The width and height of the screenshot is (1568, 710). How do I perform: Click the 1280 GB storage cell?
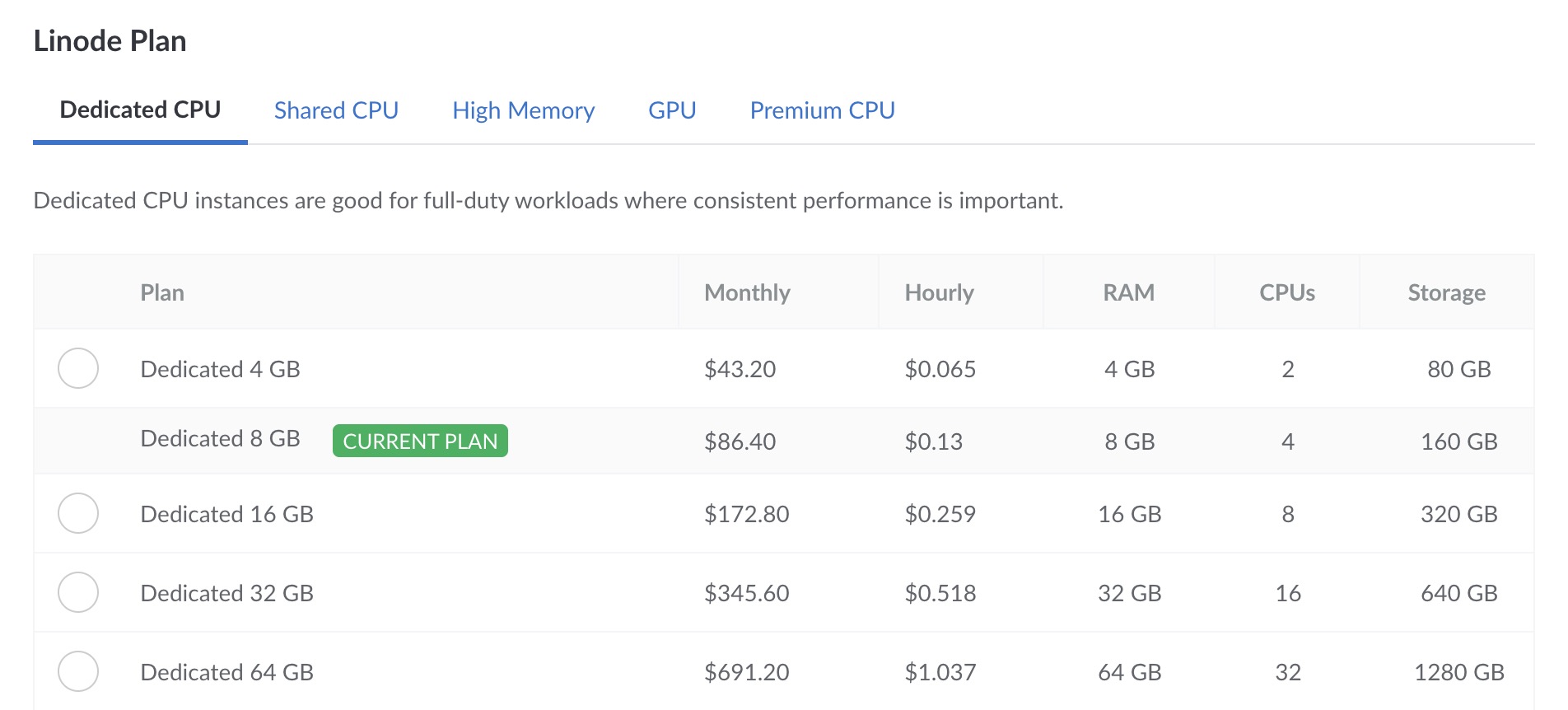point(1458,672)
